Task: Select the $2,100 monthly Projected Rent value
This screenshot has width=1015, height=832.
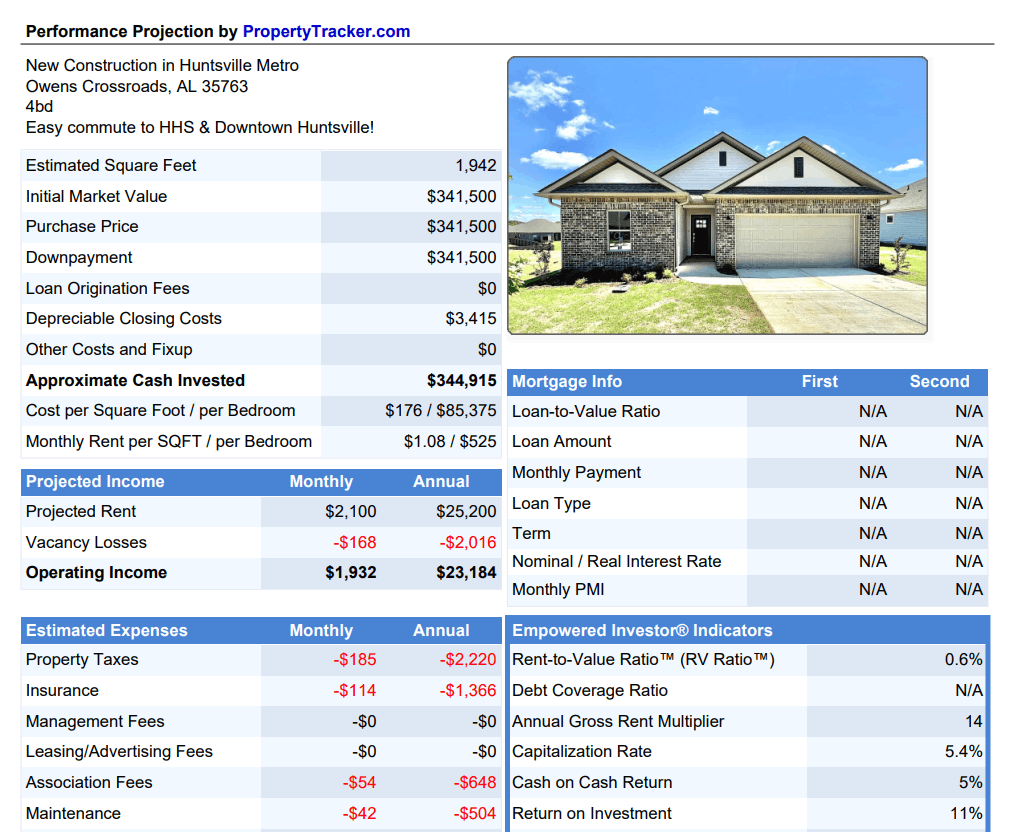Action: tap(351, 511)
